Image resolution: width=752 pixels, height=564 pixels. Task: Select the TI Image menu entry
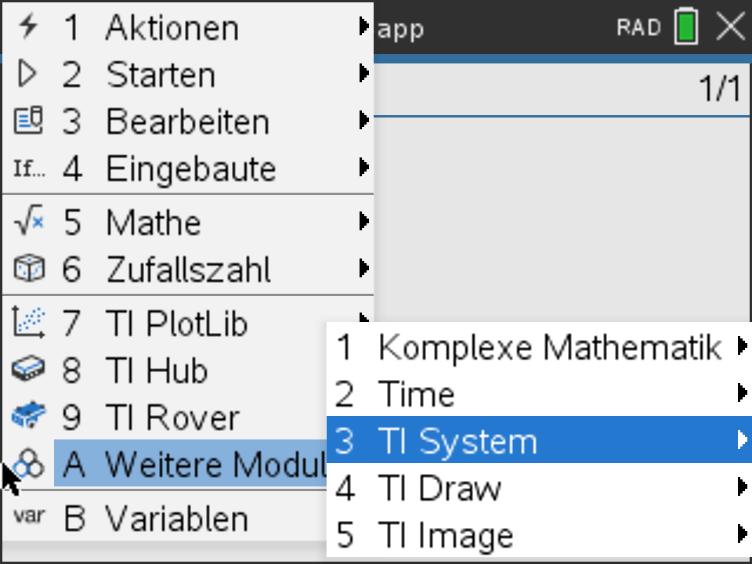click(x=445, y=535)
